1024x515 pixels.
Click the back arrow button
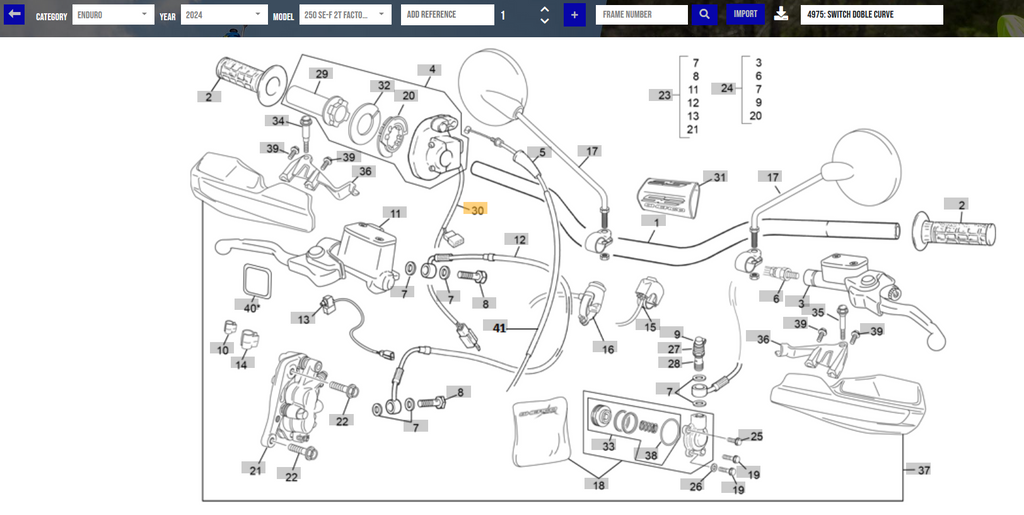[15, 15]
